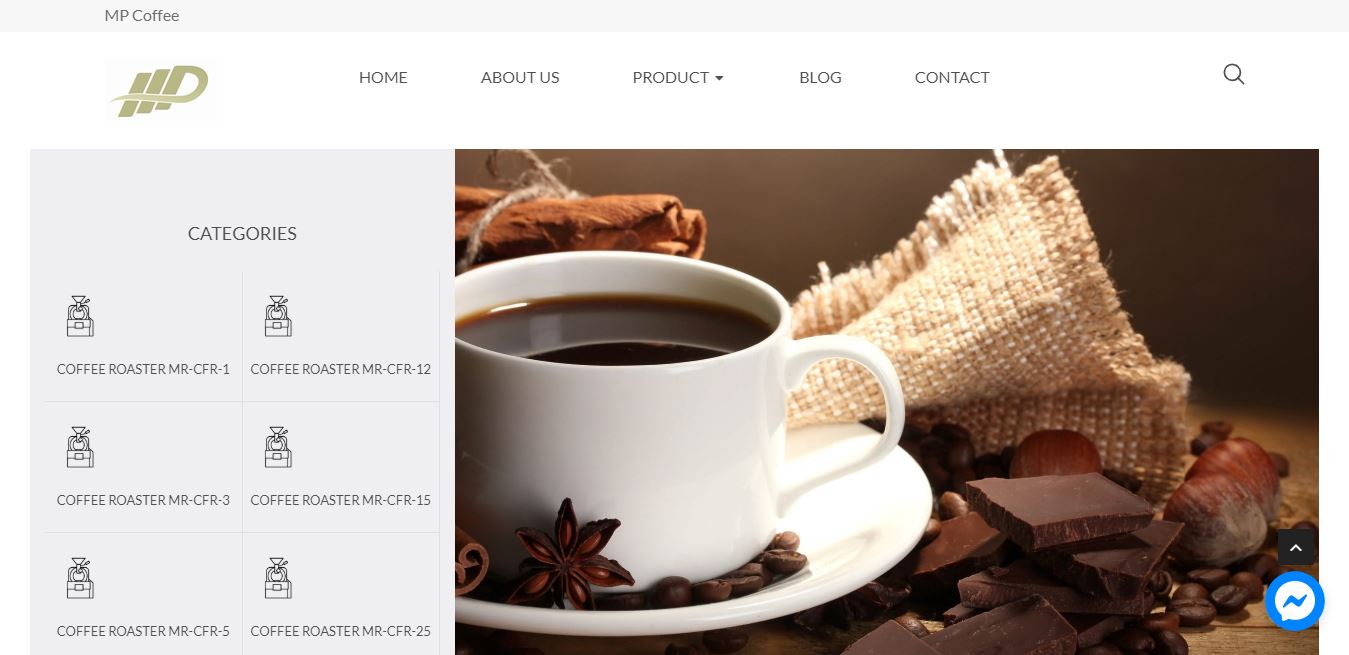1349x655 pixels.
Task: Click the coffee cup banner image
Action: click(x=887, y=402)
